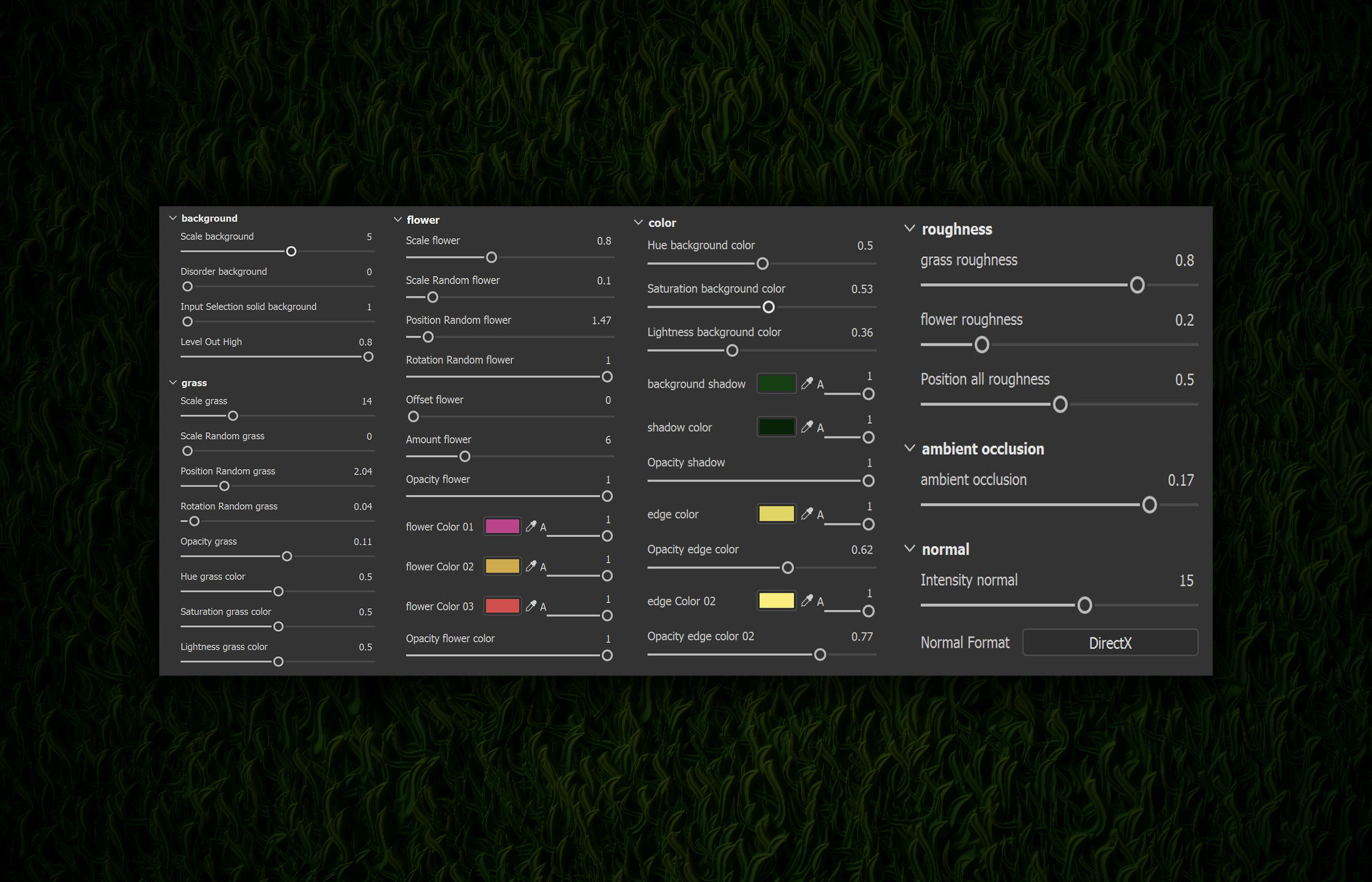Click the shadow color eyedropper icon

pos(807,427)
